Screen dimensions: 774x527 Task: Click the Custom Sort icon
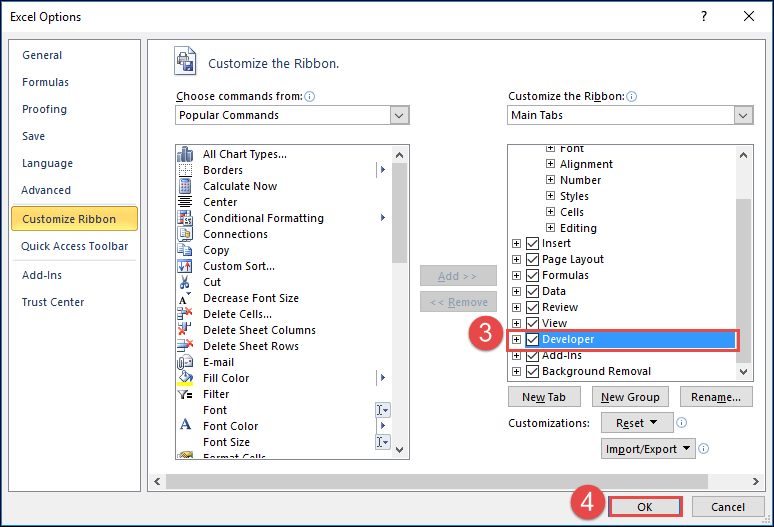pos(185,266)
